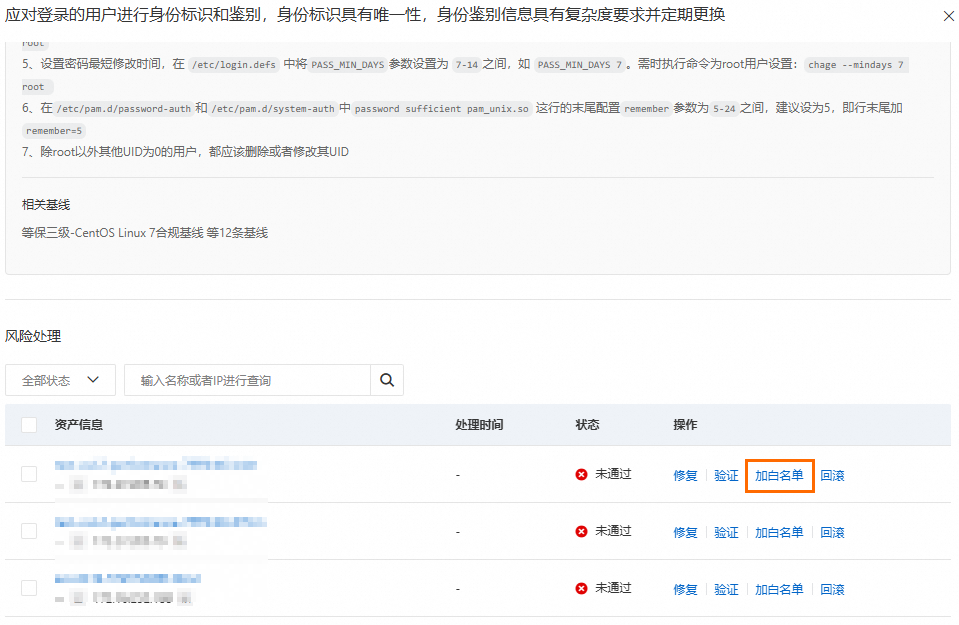Click 加白名单 in the third asset row
This screenshot has height=625, width=959.
pyautogui.click(x=779, y=589)
